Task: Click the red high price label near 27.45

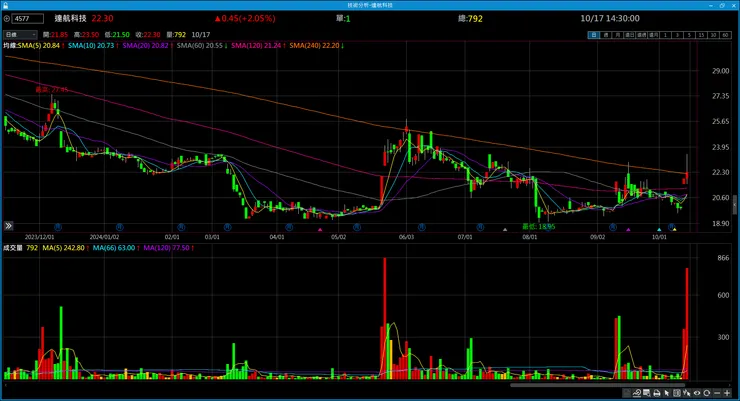Action: [51, 90]
